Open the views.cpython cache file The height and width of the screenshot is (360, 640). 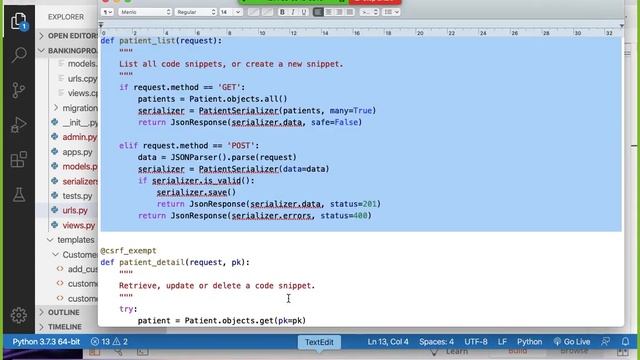[x=82, y=93]
